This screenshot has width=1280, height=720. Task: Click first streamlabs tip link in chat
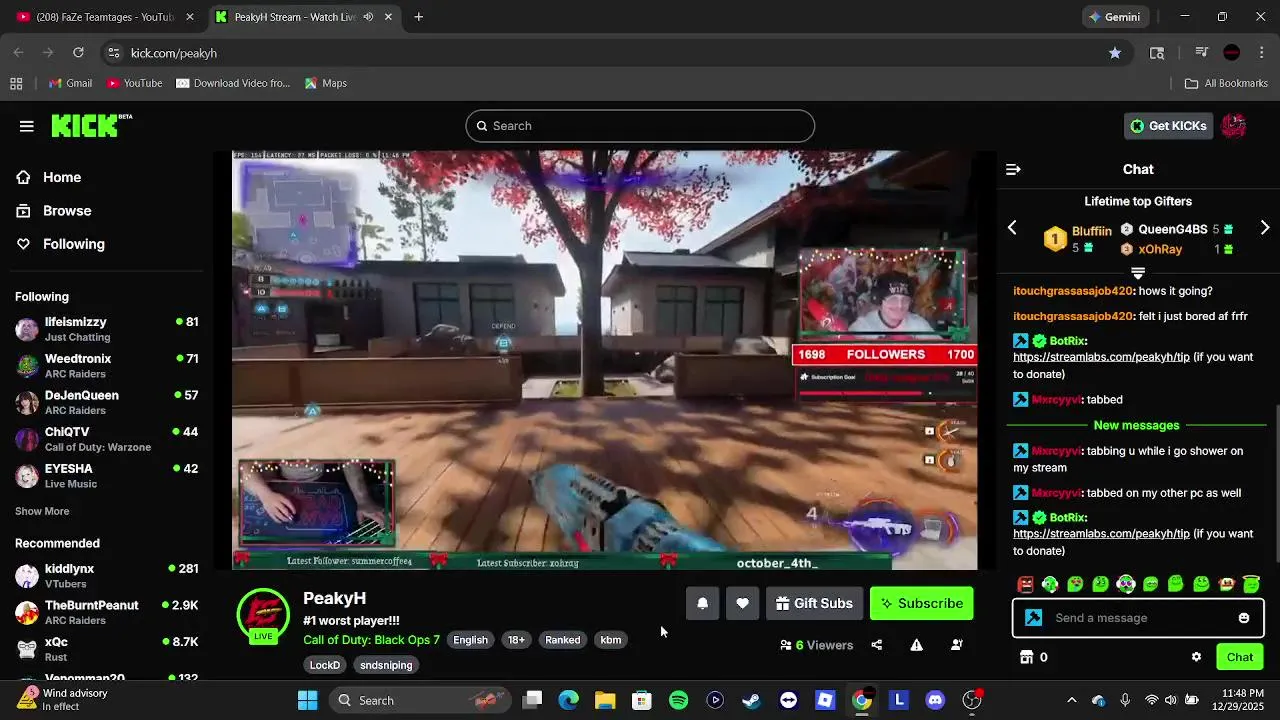tap(1101, 357)
